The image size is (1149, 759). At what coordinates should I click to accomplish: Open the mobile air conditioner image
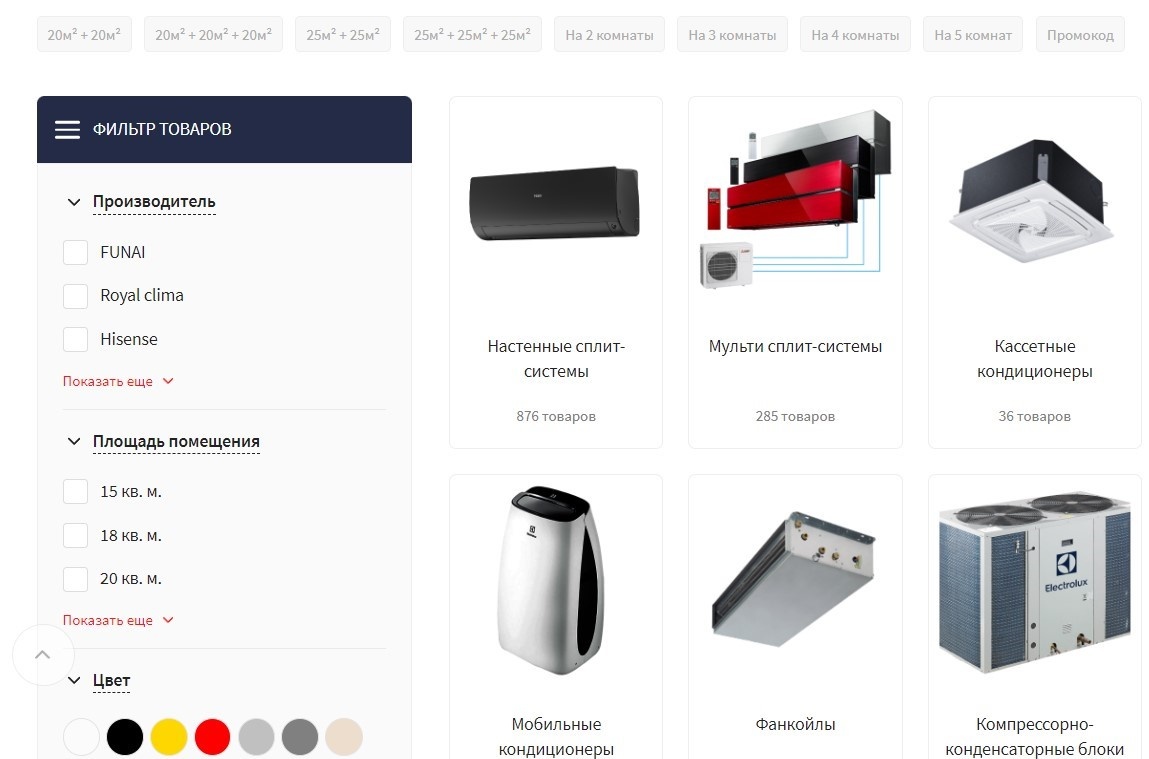coord(551,580)
